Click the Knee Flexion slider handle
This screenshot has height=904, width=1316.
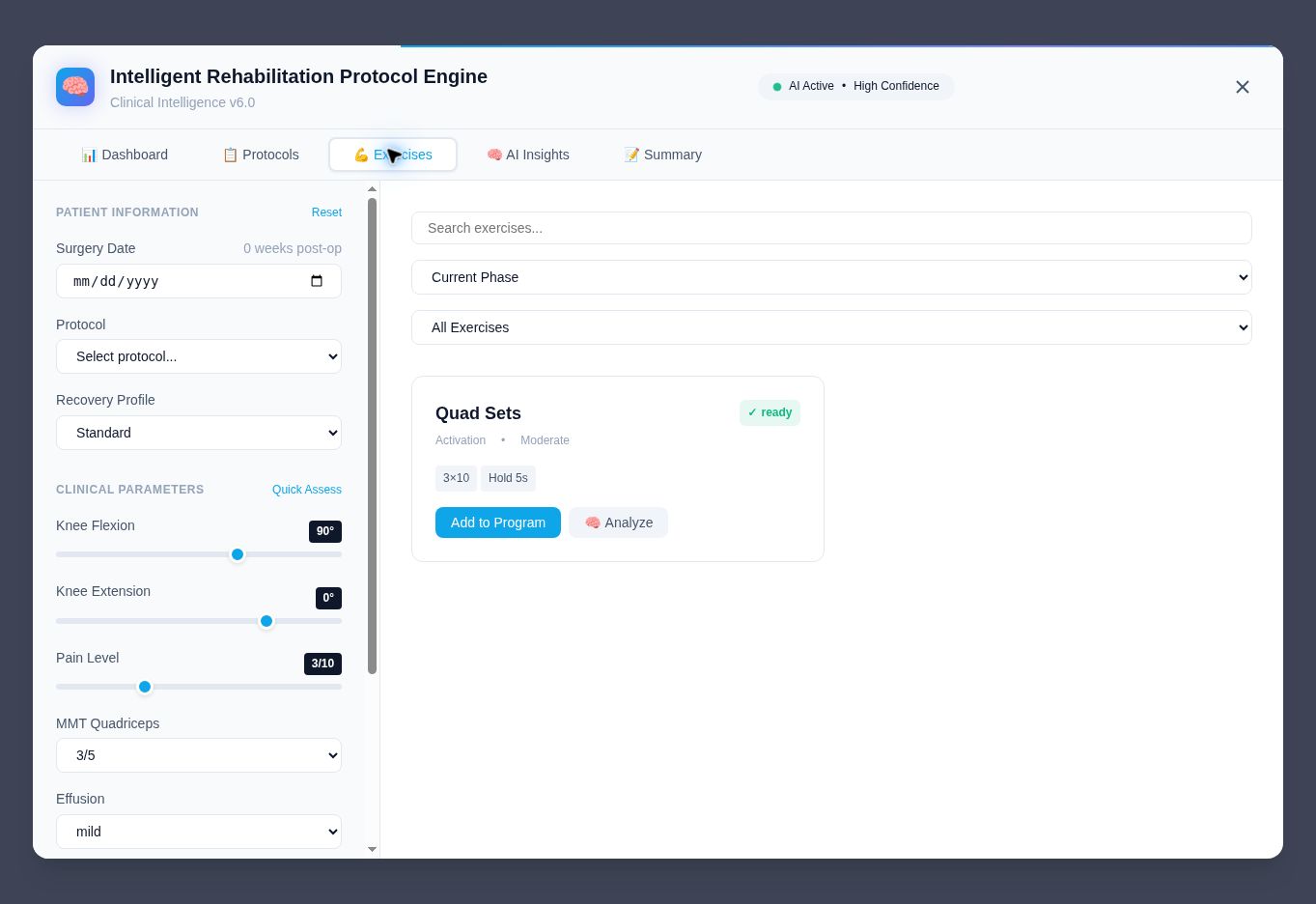point(238,554)
